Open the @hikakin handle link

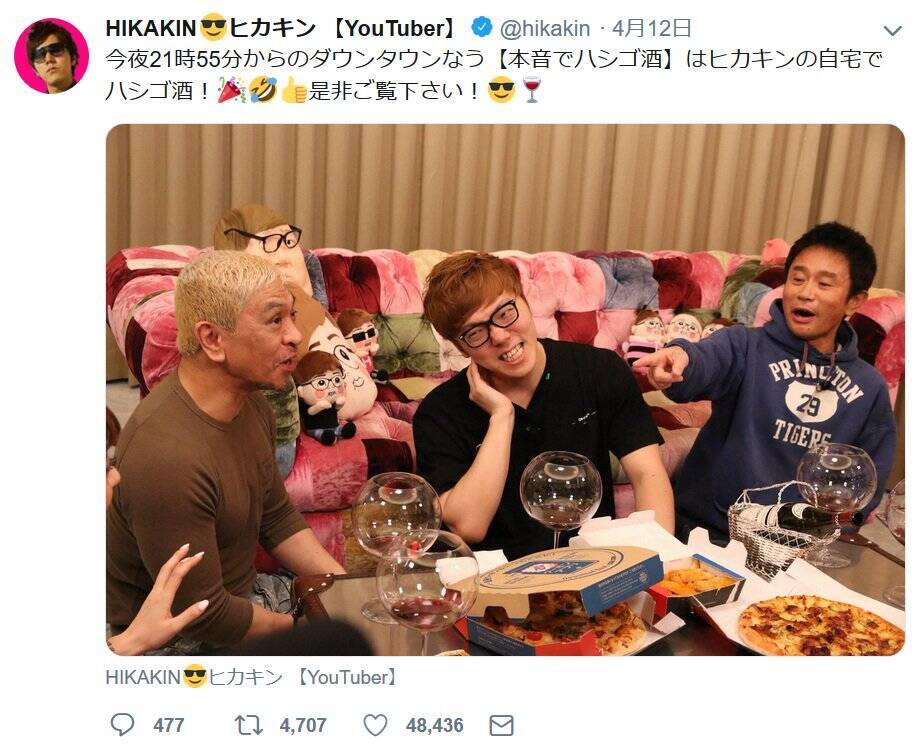(544, 28)
